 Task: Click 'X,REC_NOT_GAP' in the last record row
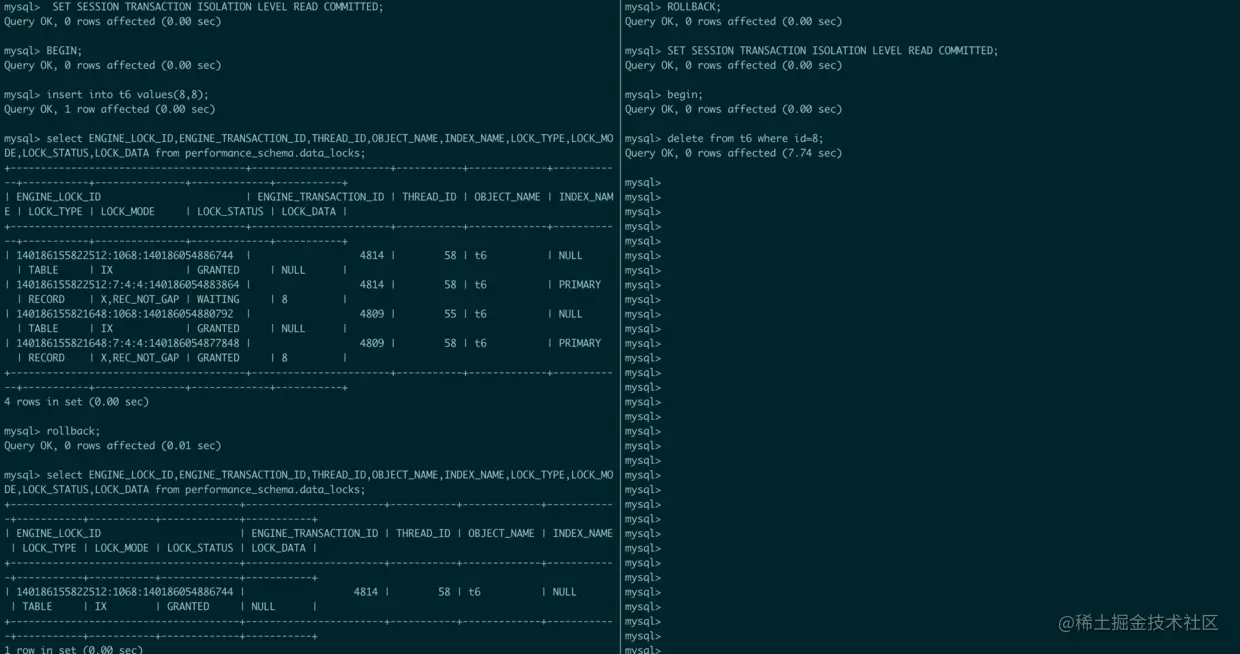click(x=139, y=358)
